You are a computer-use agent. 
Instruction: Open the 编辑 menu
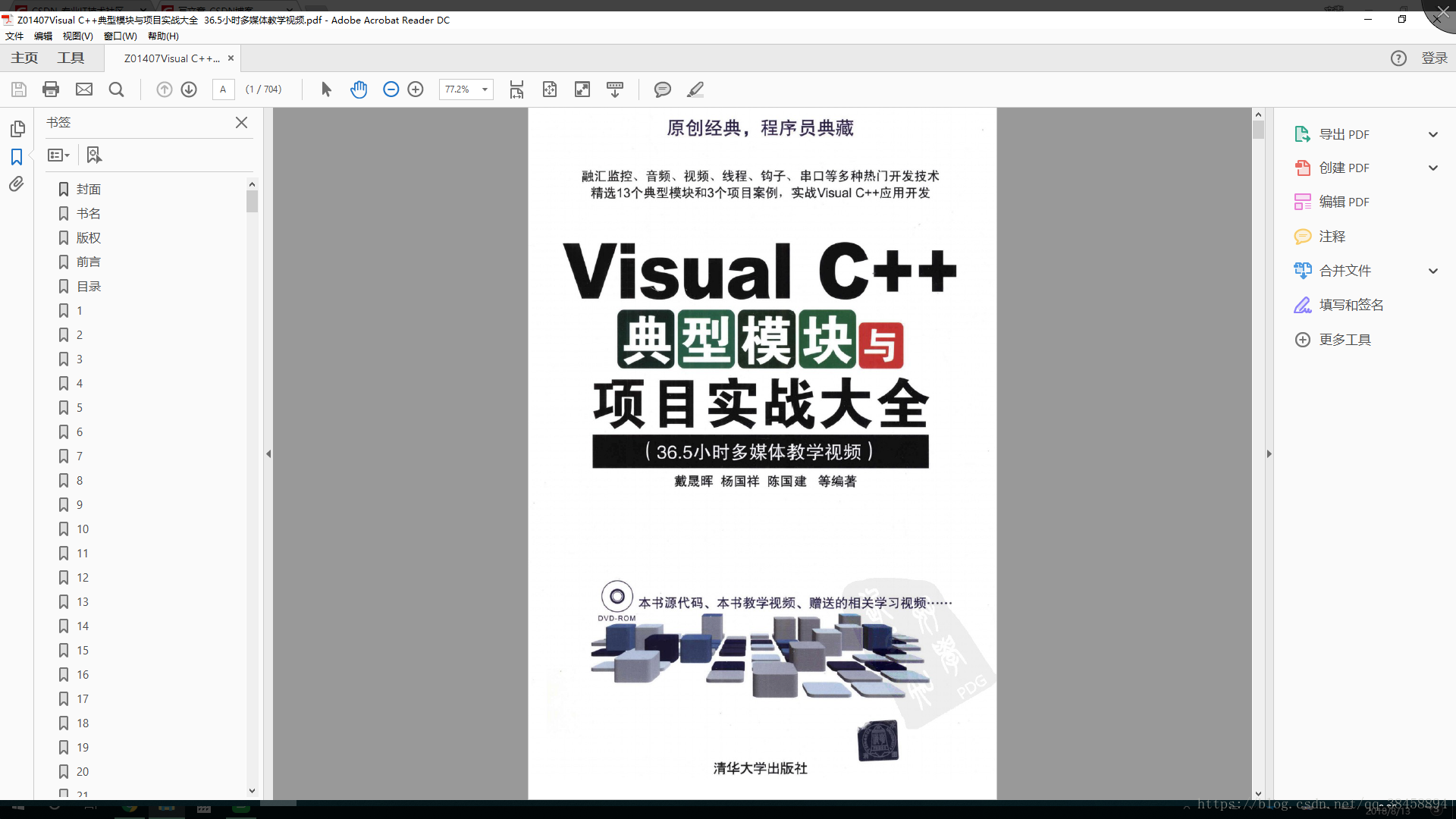point(43,36)
